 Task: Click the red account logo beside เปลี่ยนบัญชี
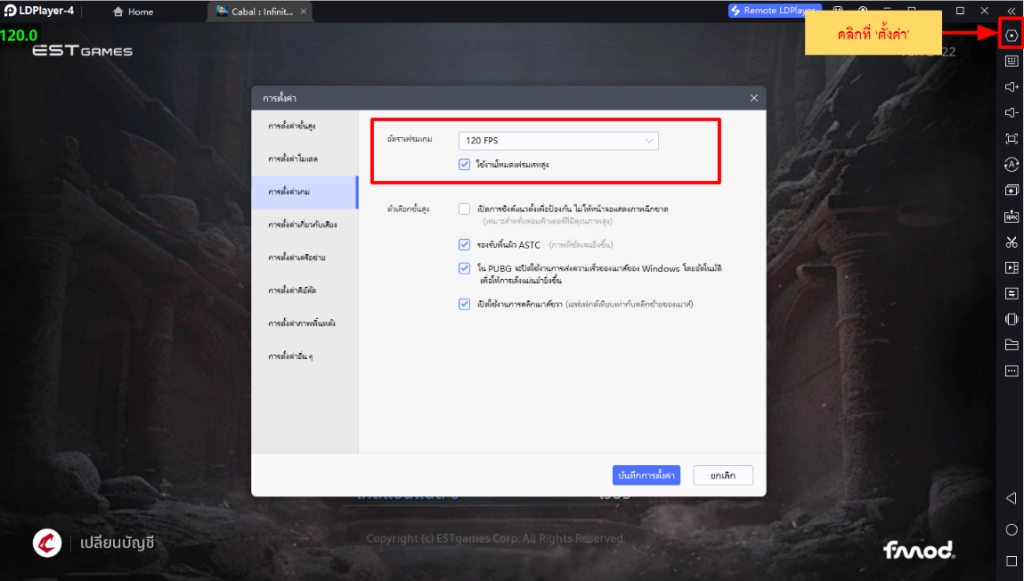[47, 542]
